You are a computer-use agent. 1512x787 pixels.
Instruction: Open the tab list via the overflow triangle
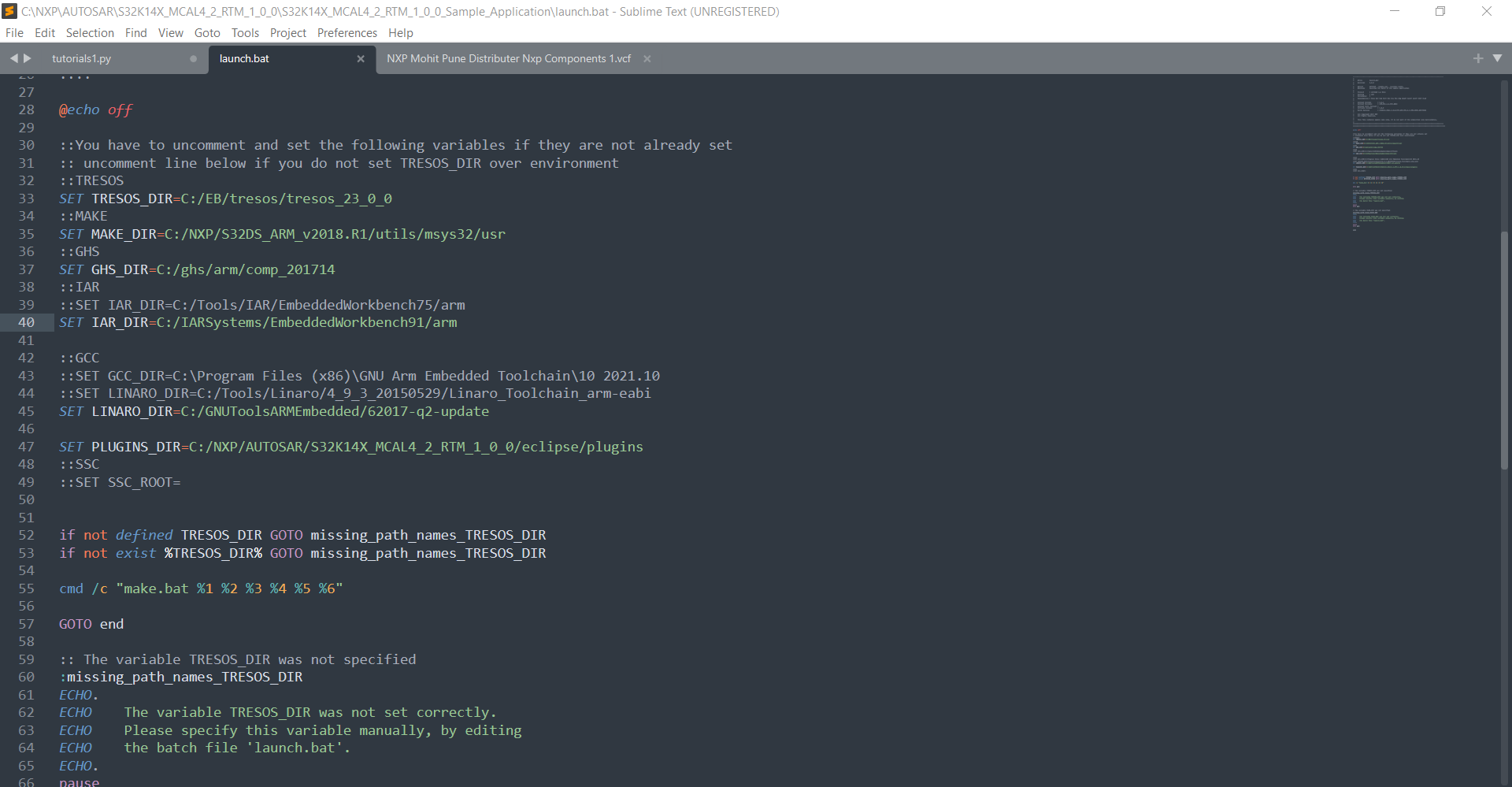1499,58
